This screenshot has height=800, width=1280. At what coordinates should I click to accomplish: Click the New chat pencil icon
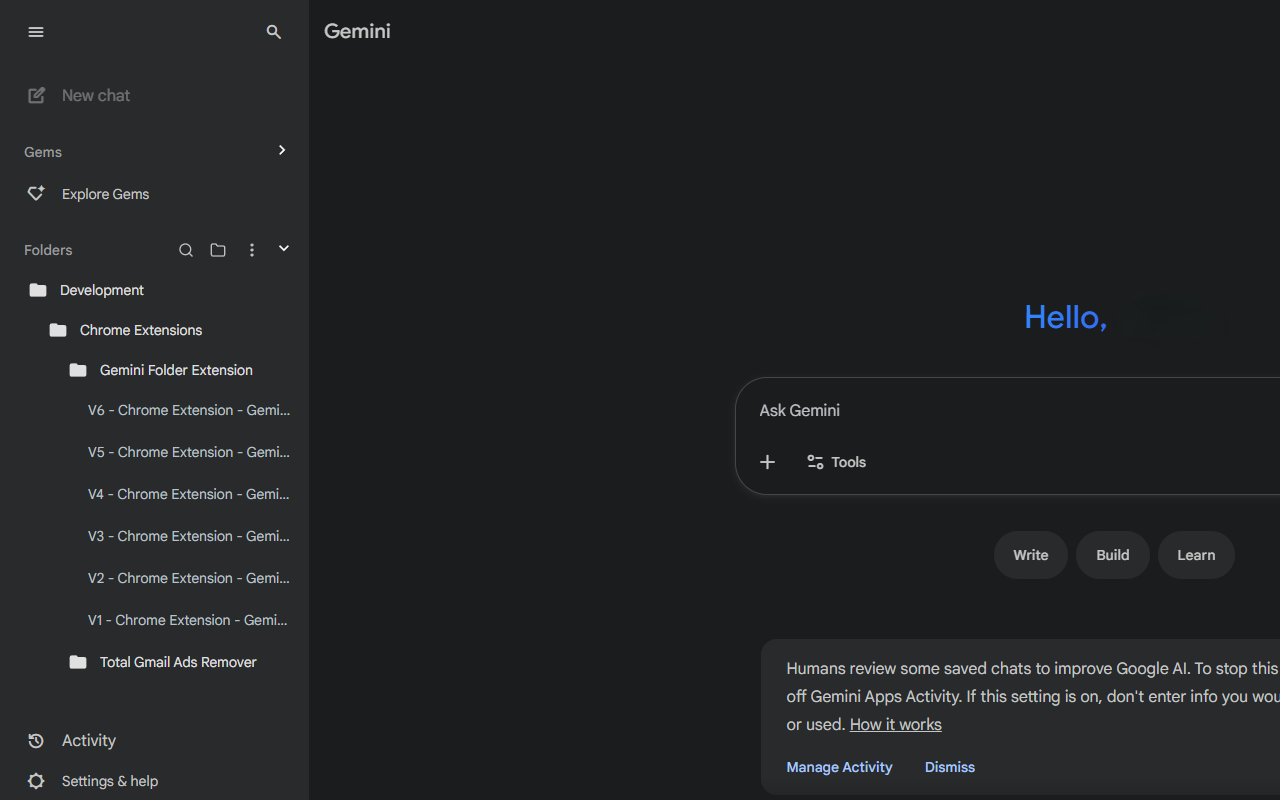click(36, 95)
